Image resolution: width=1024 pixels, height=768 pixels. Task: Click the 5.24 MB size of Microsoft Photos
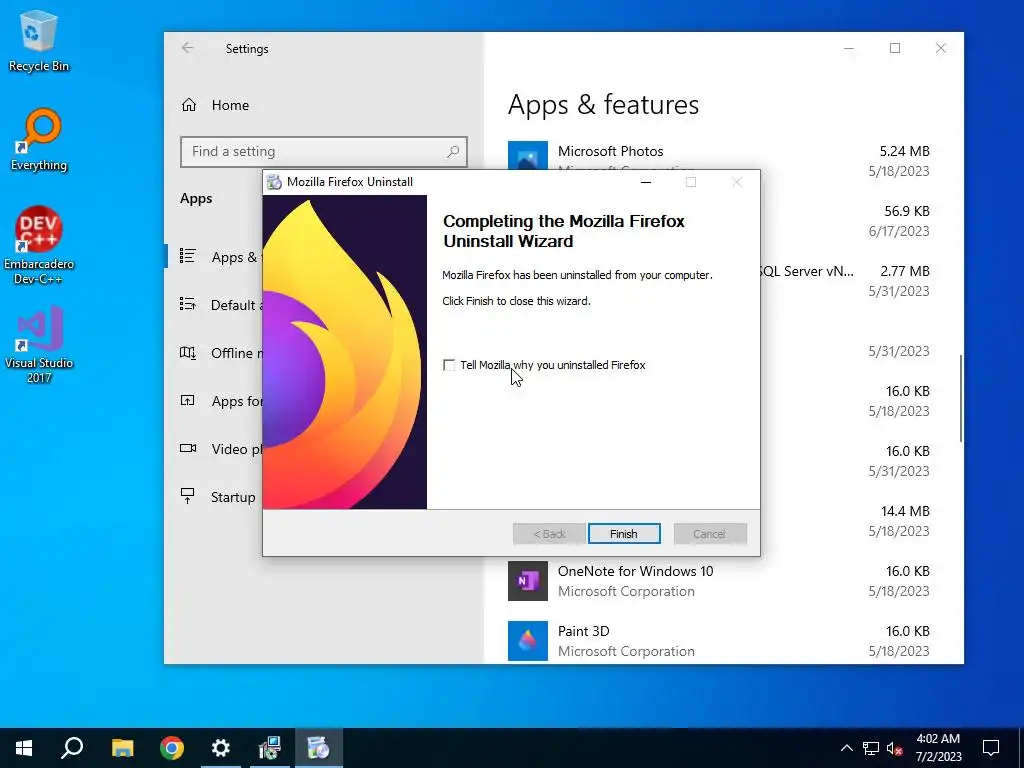[x=904, y=152]
